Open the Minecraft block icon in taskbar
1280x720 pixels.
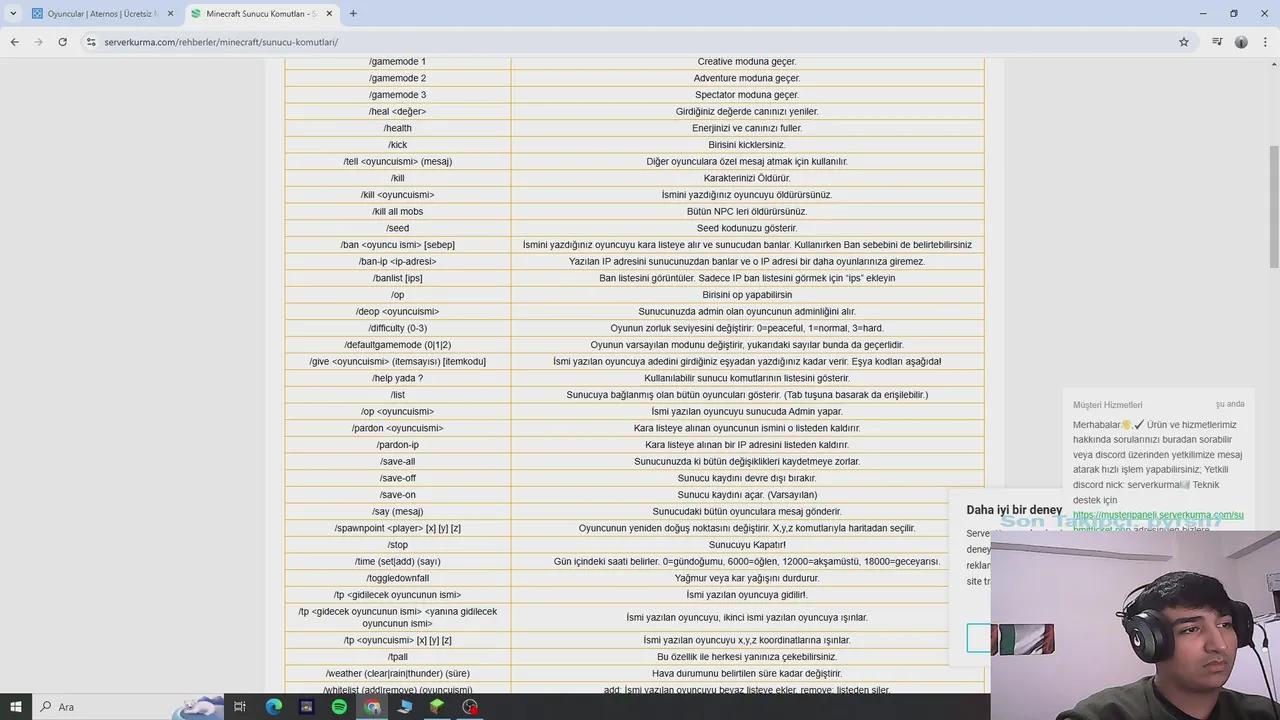437,707
